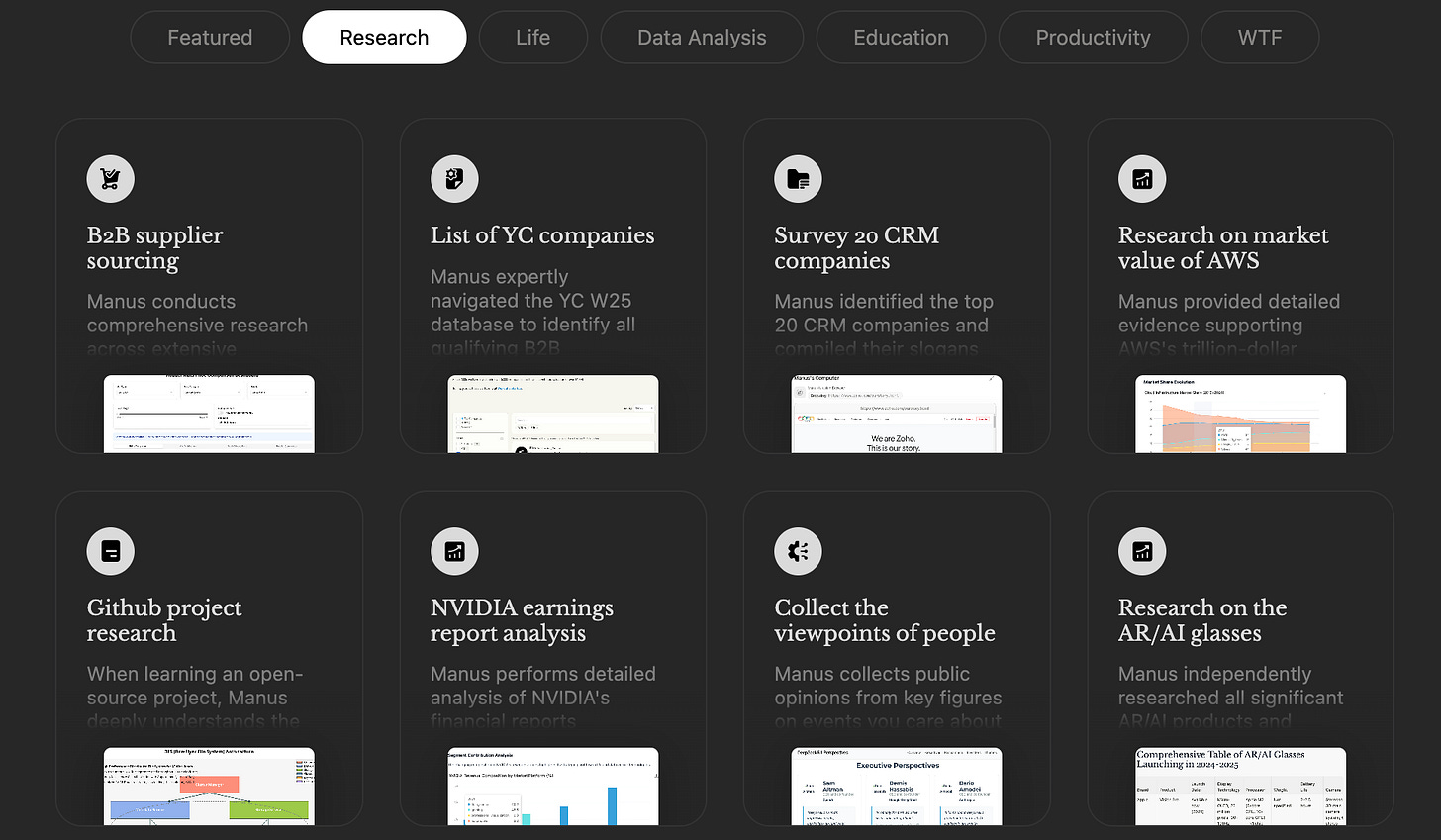
Task: Click the Market Share Evolution chart thumbnail
Action: (1240, 414)
